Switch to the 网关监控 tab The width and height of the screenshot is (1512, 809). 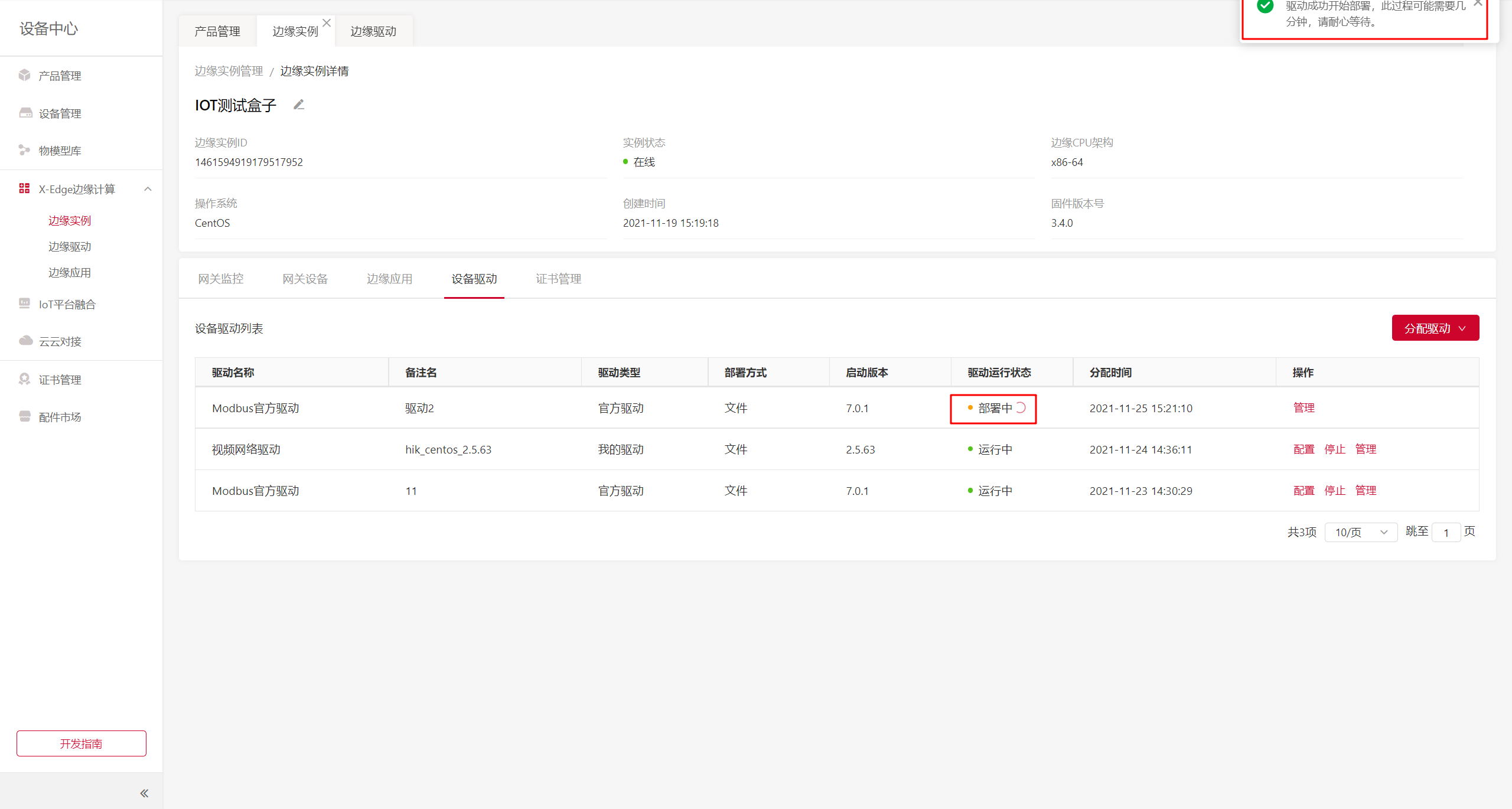point(220,279)
